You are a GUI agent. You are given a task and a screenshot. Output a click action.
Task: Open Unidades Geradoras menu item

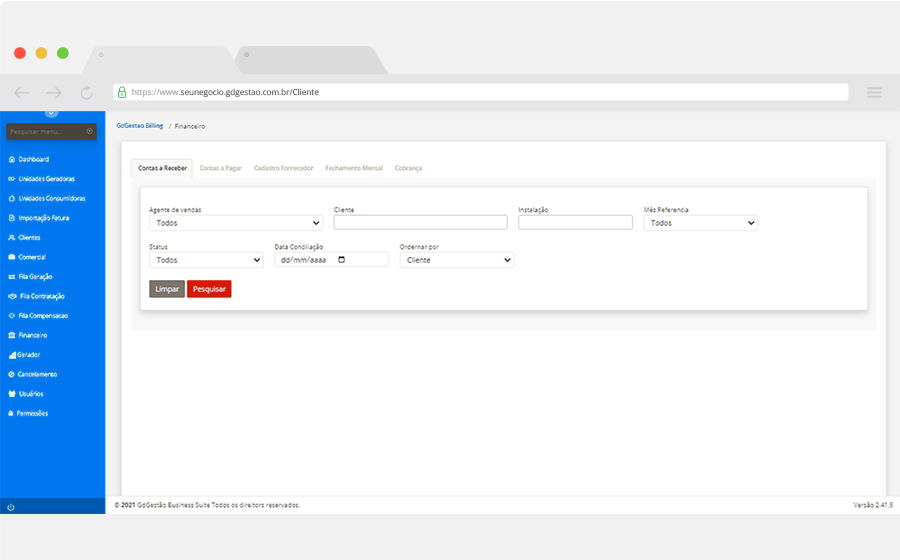[x=46, y=179]
